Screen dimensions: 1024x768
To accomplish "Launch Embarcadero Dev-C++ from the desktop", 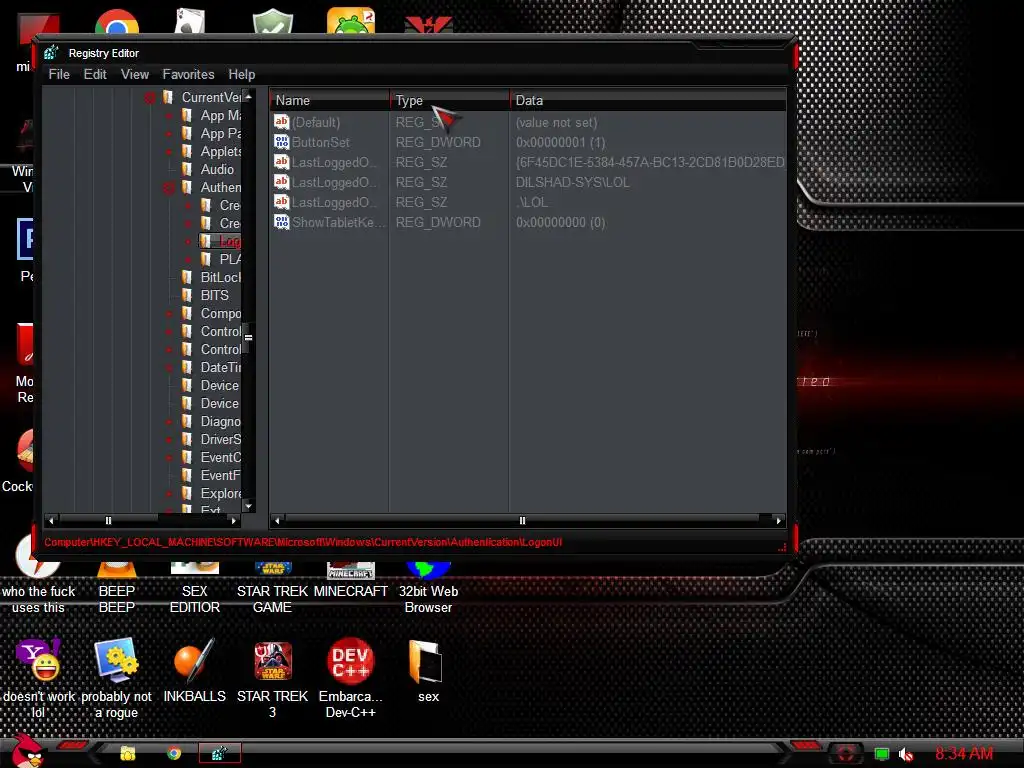I will click(x=351, y=679).
